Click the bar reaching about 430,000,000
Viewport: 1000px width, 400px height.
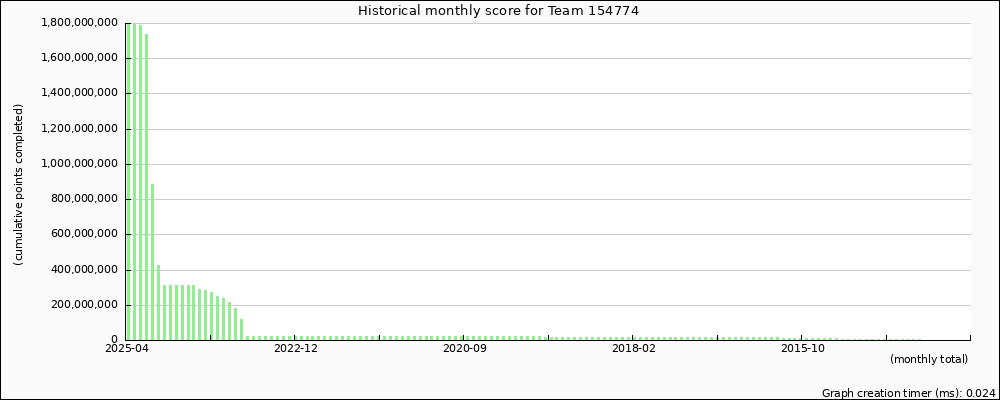coord(158,302)
